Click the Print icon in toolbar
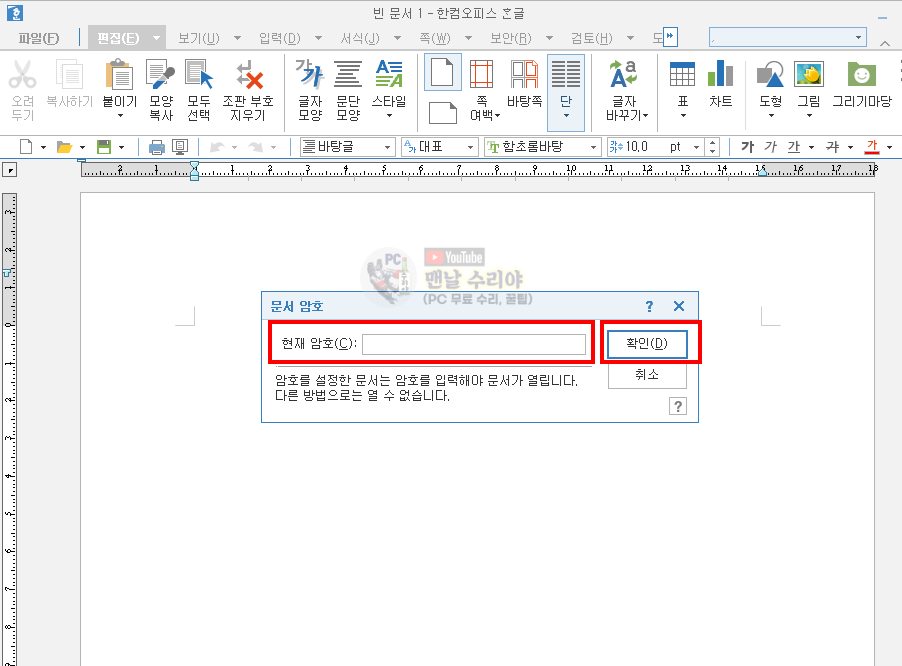Screen dimensions: 902x666 (156, 148)
